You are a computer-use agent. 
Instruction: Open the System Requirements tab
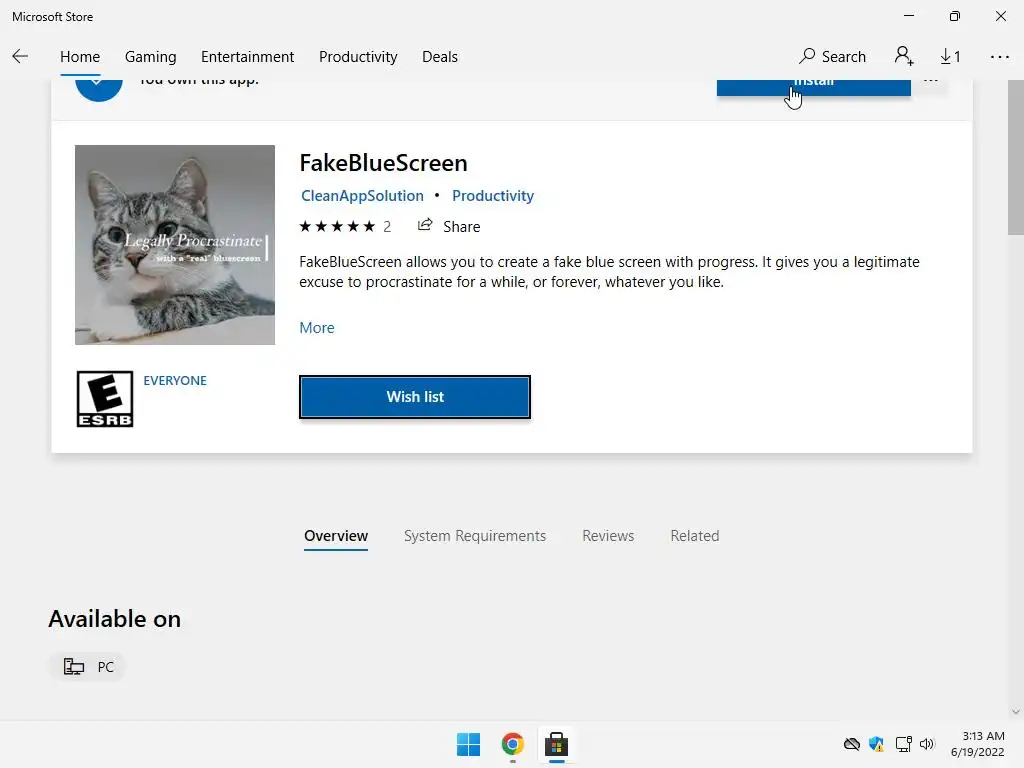point(475,536)
